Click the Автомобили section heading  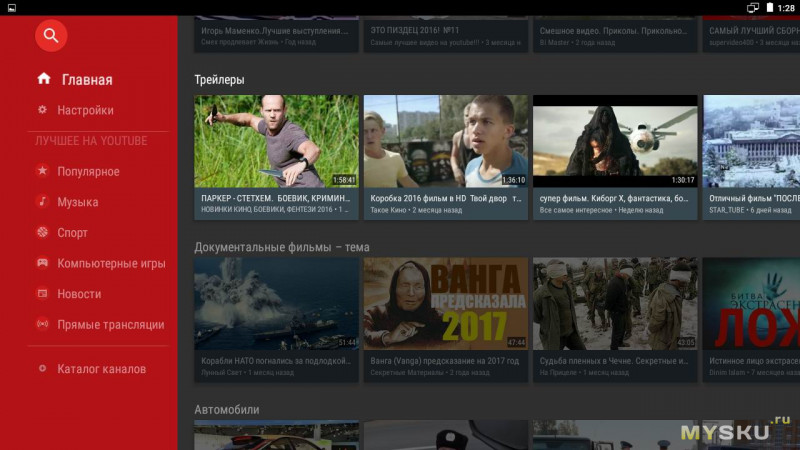[227, 410]
